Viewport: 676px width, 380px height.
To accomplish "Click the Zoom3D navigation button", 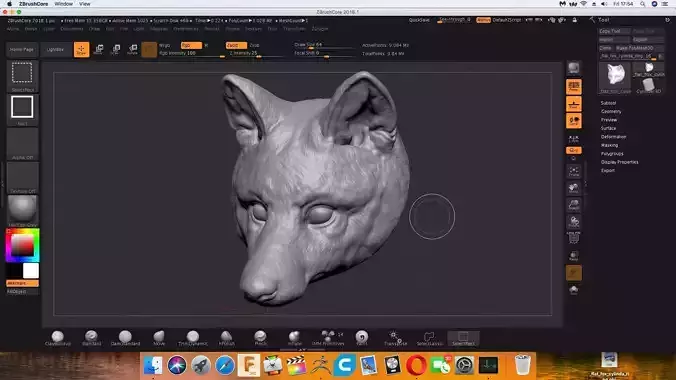I will pos(574,205).
